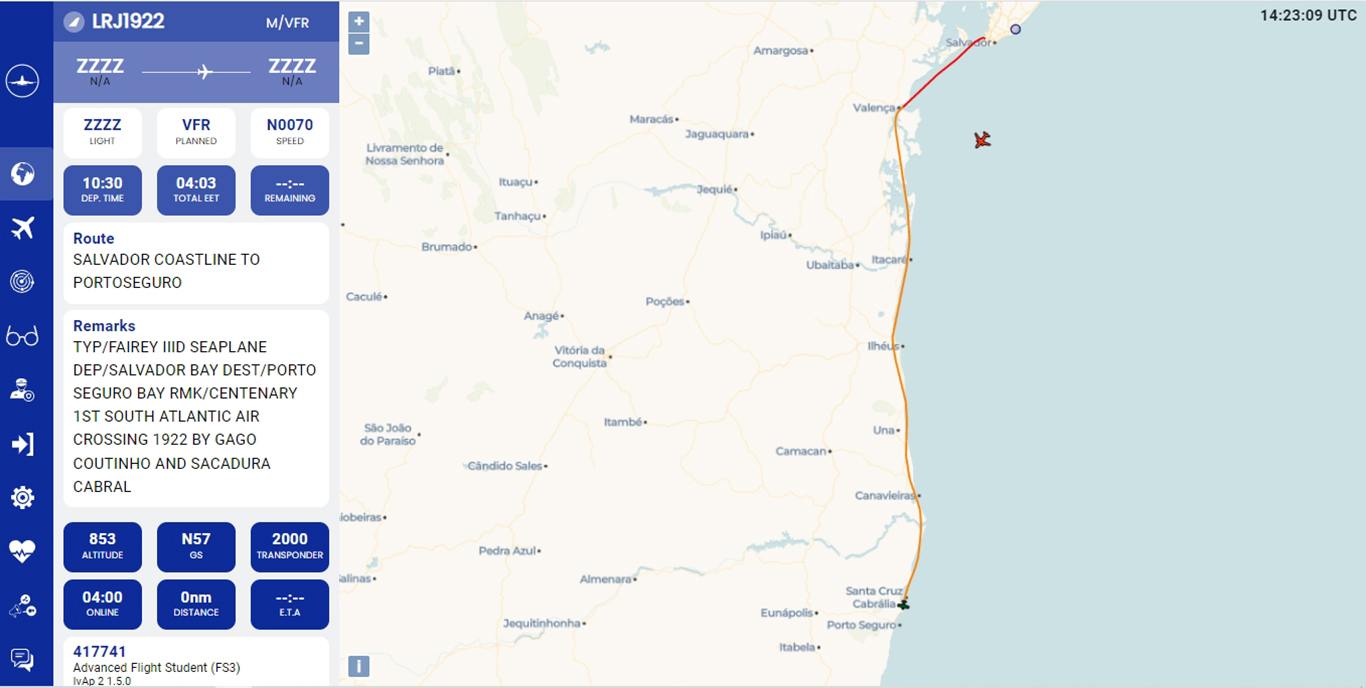Click the glasses observer sidebar icon
This screenshot has height=688, width=1366.
(x=22, y=336)
